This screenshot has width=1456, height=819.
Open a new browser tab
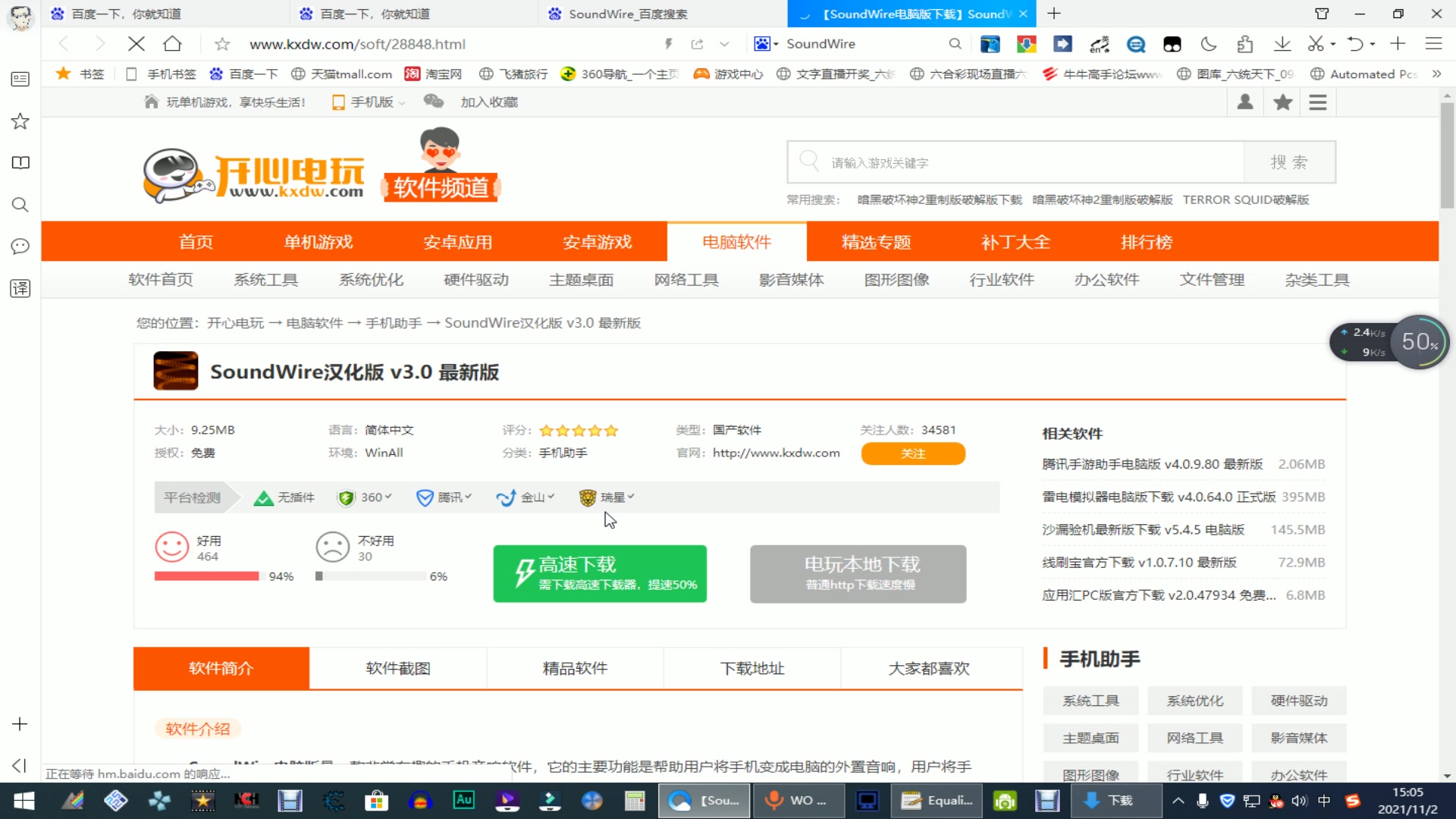tap(1054, 14)
